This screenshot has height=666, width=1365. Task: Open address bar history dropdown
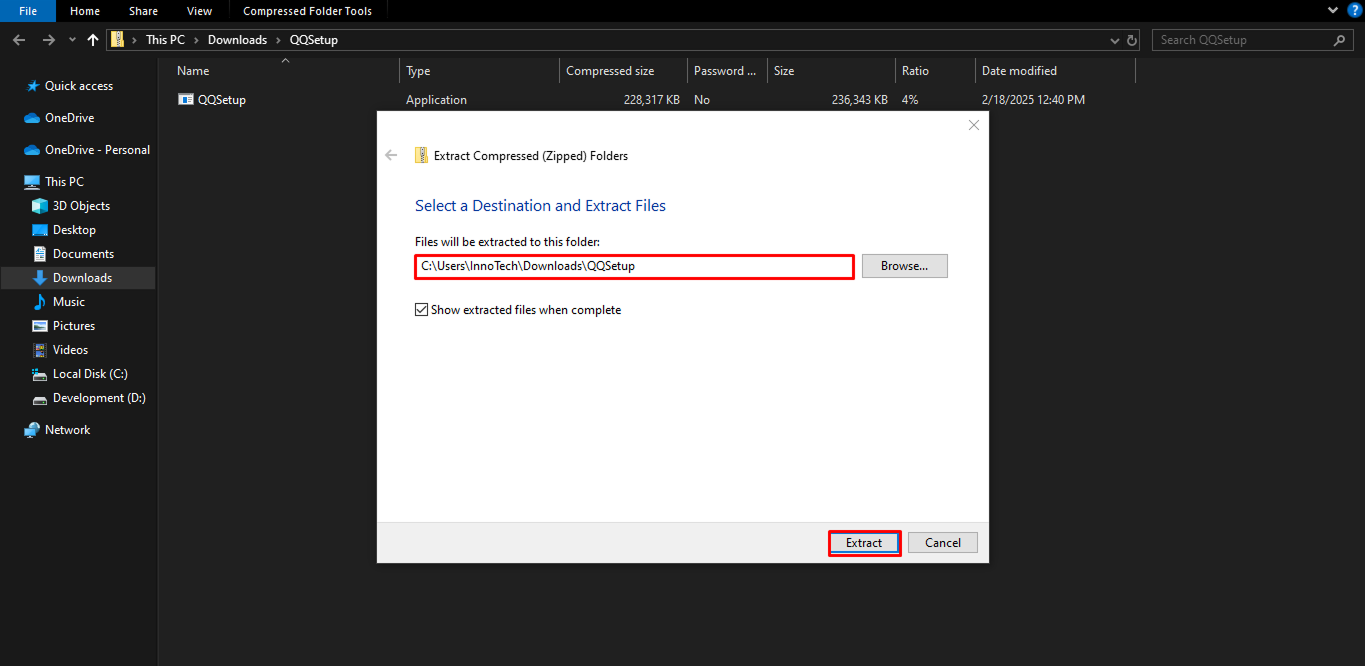click(x=1115, y=40)
